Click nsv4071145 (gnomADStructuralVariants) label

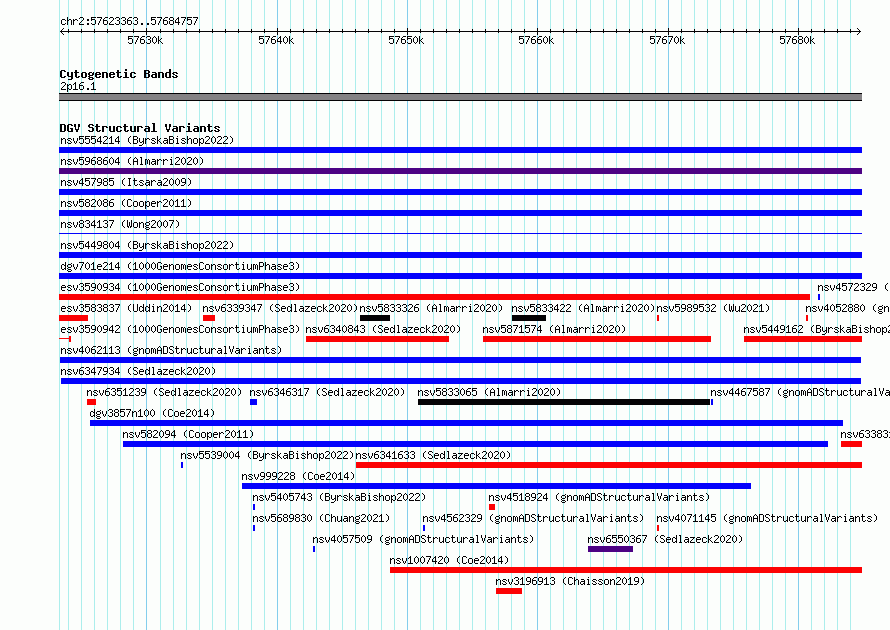point(767,518)
